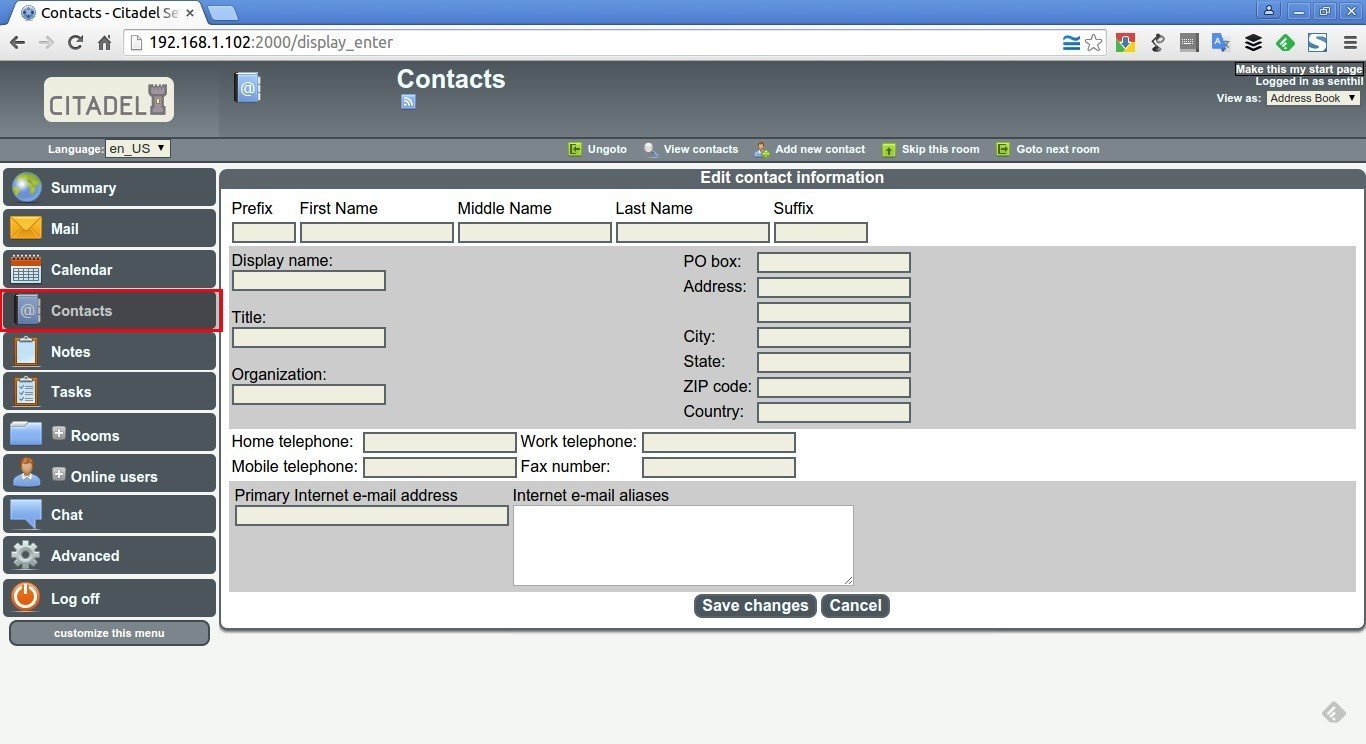Viewport: 1366px width, 744px height.
Task: Open Notes from the sidebar menu
Action: [x=109, y=351]
